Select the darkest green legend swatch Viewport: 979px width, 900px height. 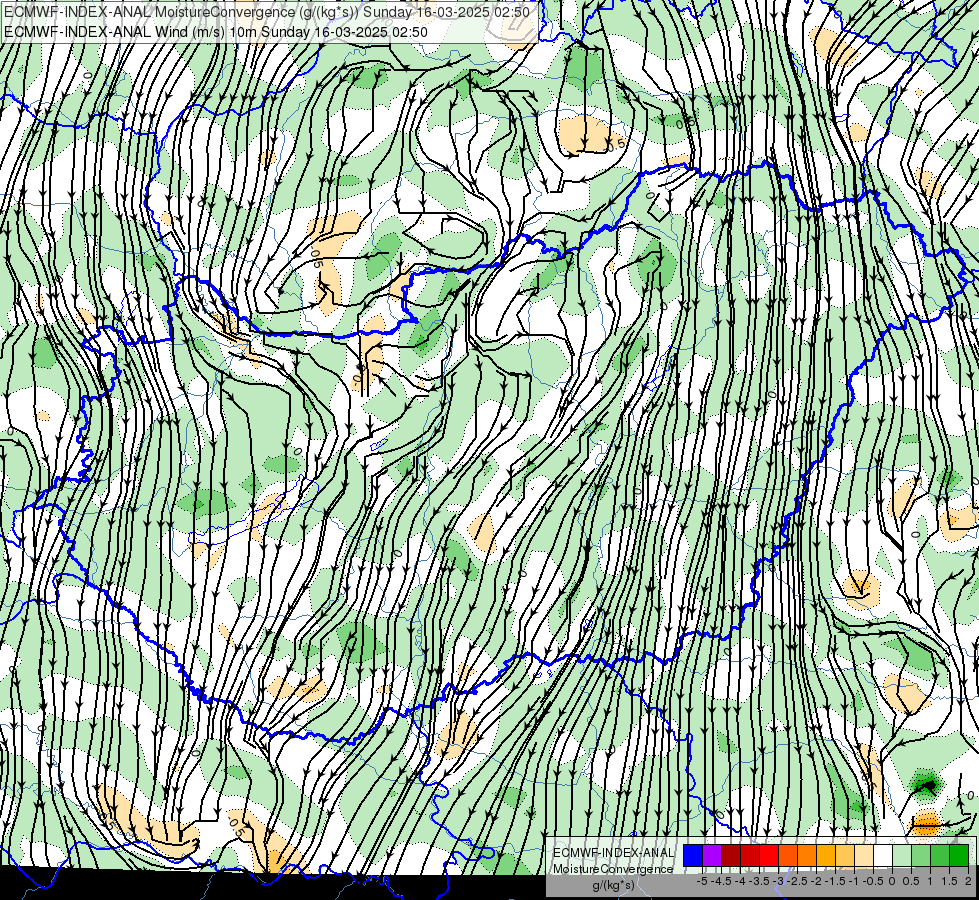point(959,856)
